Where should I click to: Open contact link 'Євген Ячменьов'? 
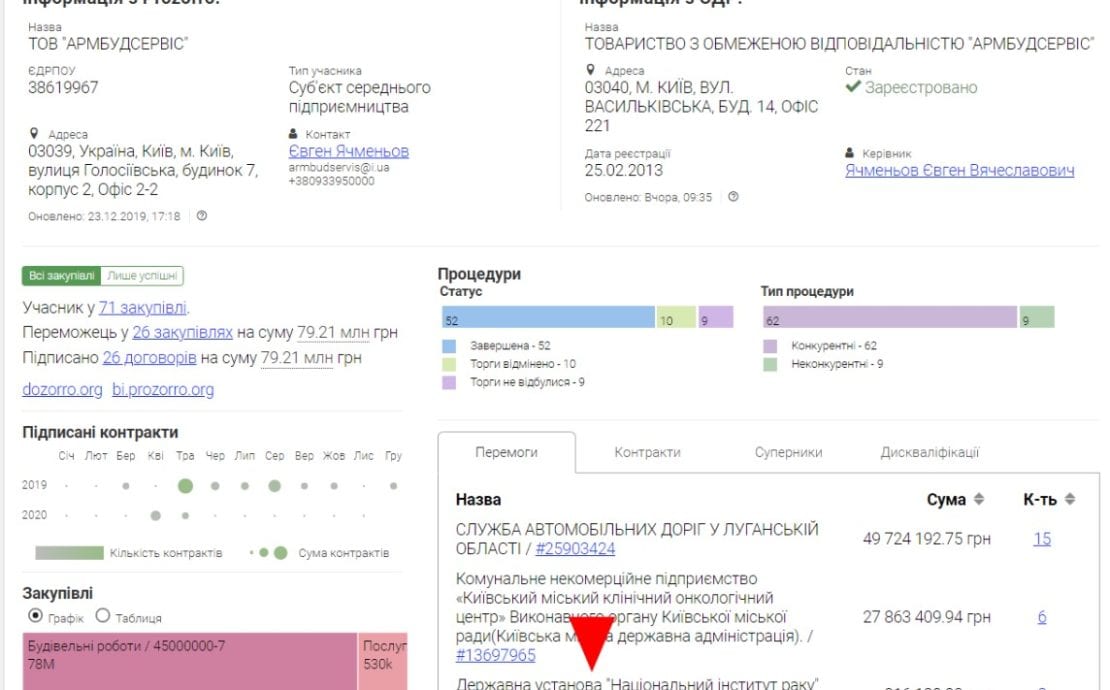coord(348,151)
